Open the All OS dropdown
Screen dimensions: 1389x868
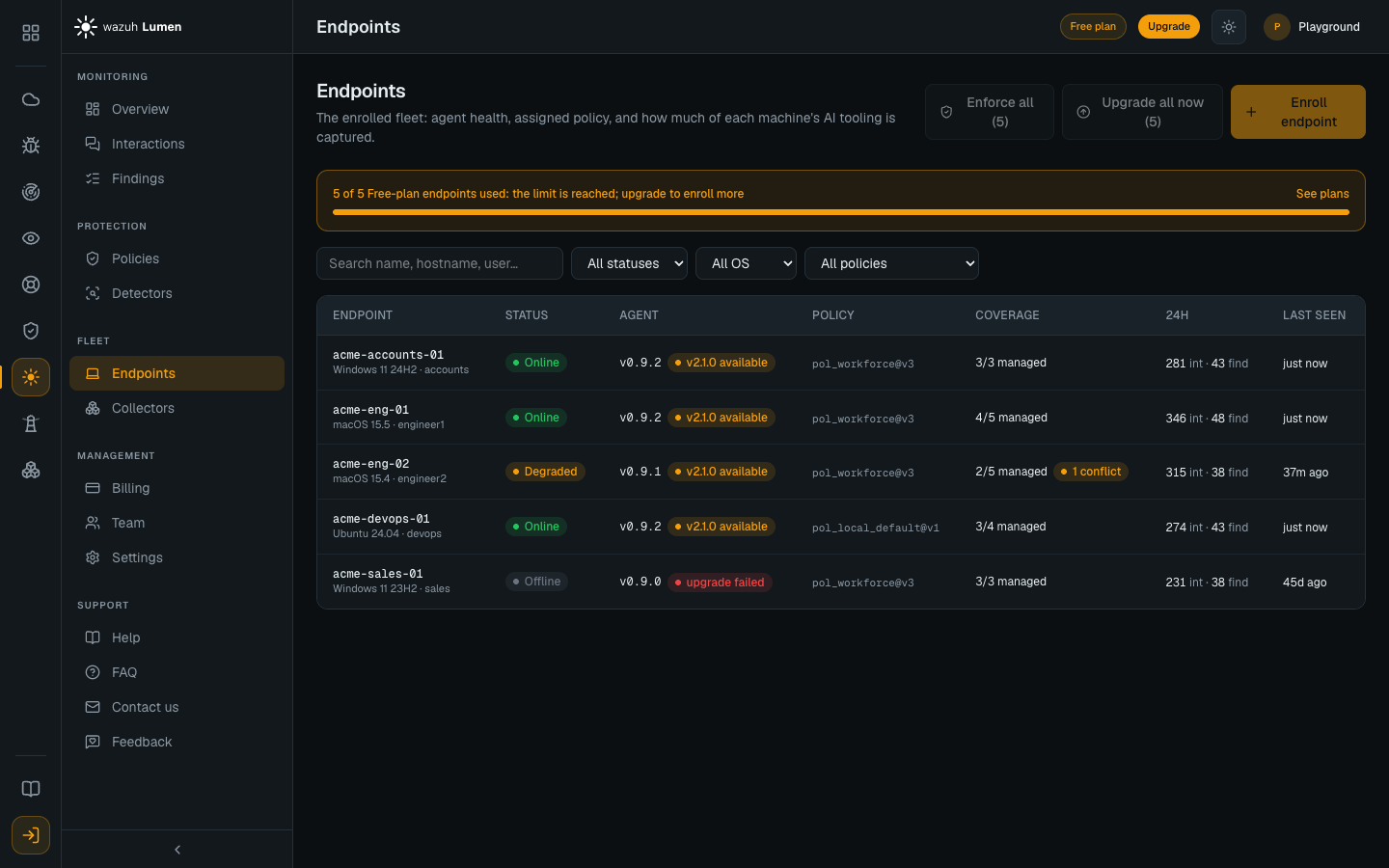pyautogui.click(x=746, y=263)
